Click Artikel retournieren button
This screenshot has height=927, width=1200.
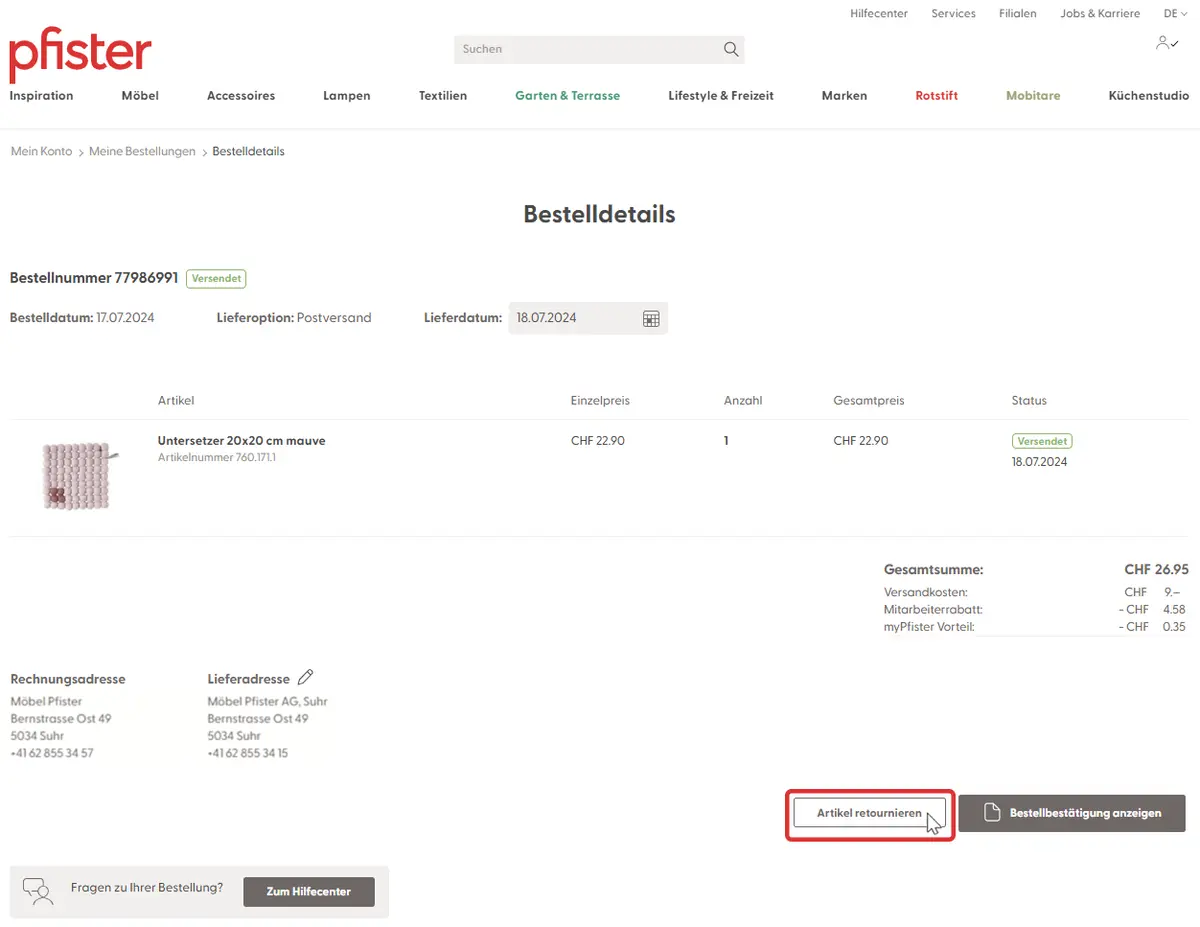[x=869, y=813]
